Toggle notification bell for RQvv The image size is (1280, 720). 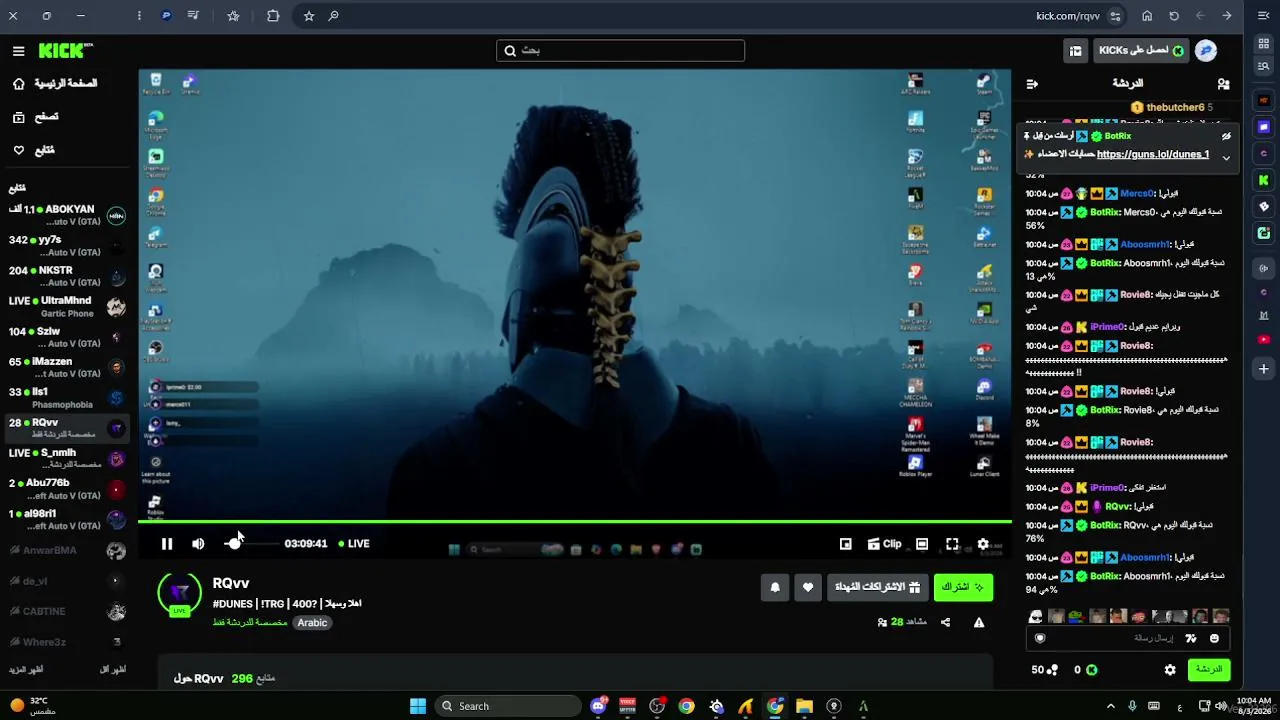pyautogui.click(x=775, y=588)
